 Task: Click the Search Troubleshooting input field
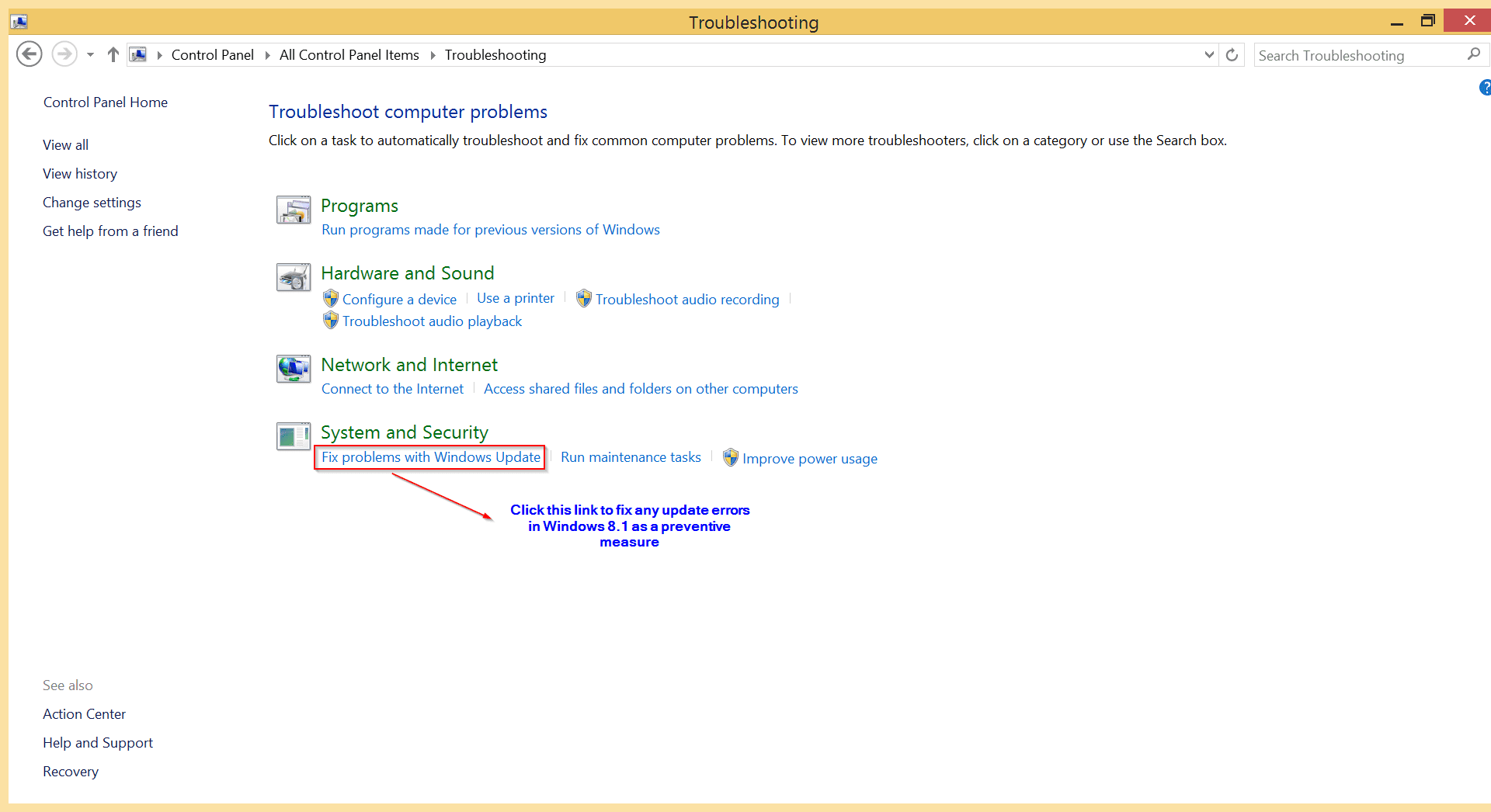click(1359, 55)
